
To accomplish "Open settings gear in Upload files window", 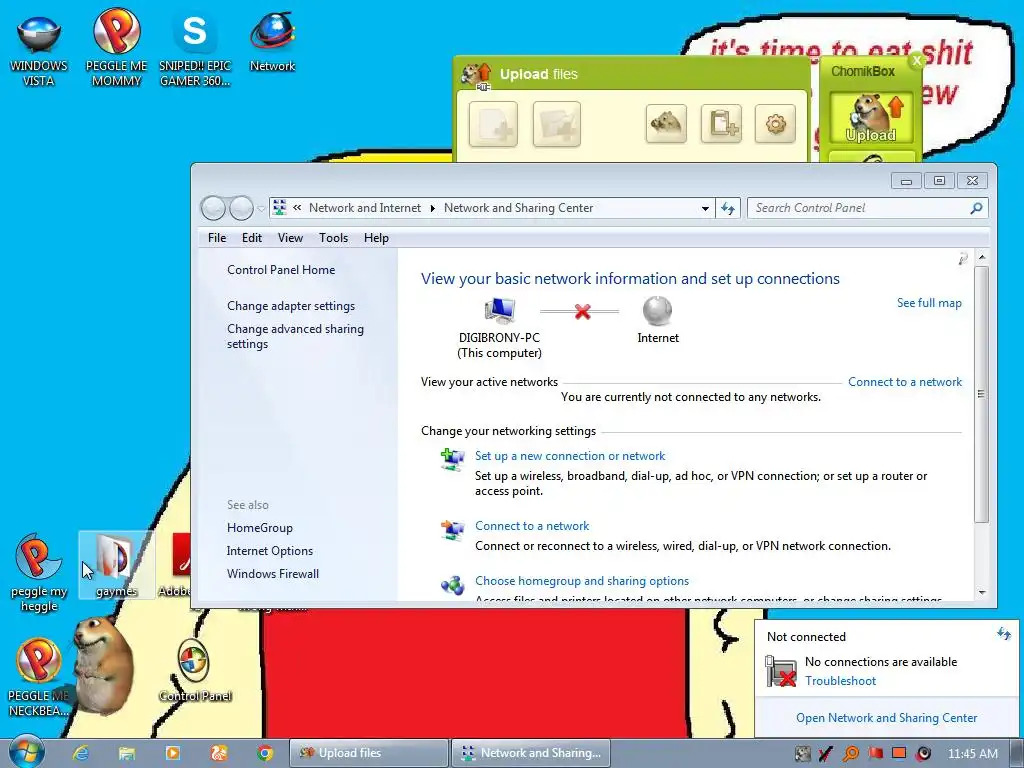I will coord(775,123).
